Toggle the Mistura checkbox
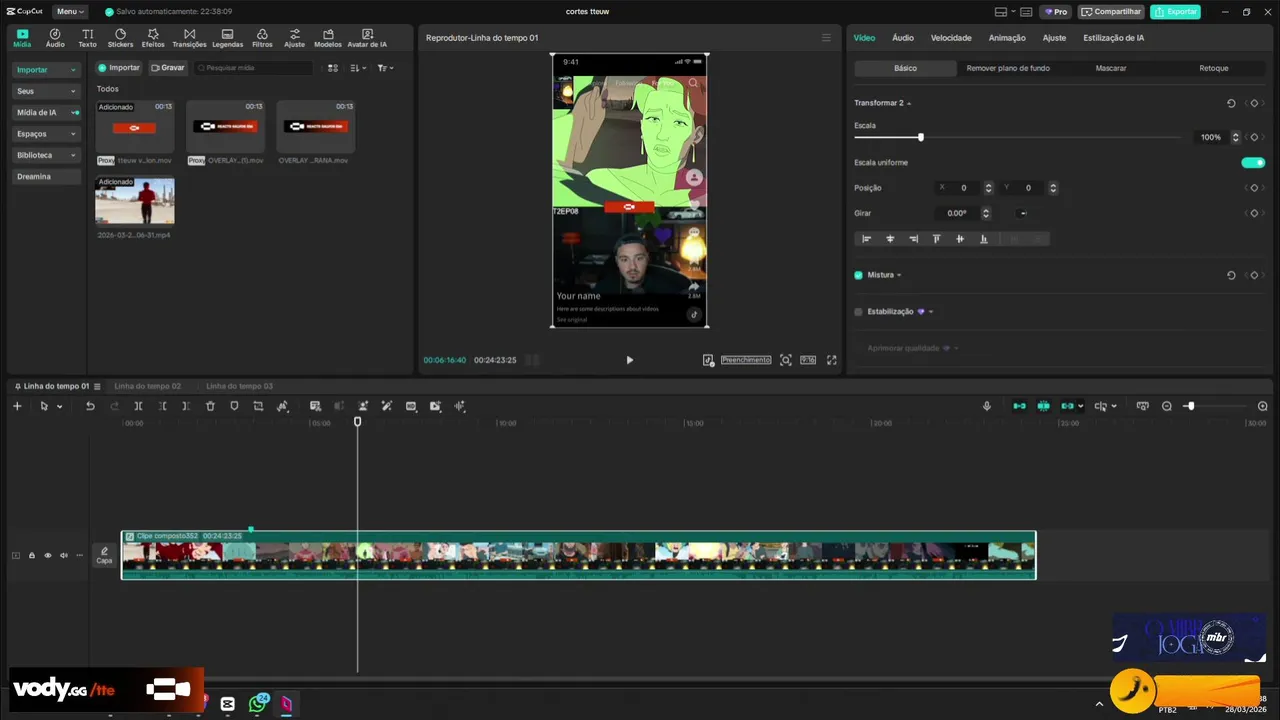 (x=858, y=275)
